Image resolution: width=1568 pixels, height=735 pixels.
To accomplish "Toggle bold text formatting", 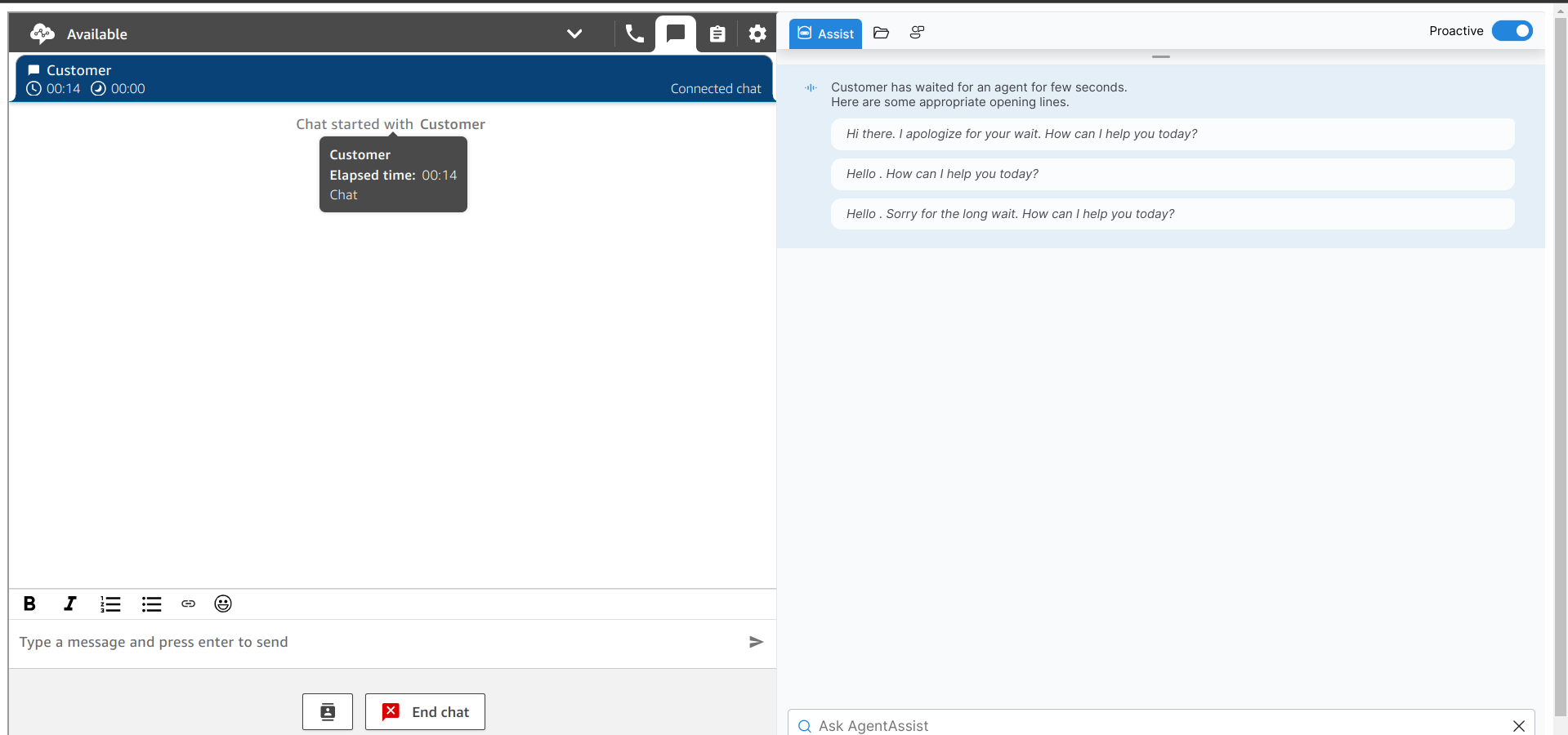I will [29, 604].
